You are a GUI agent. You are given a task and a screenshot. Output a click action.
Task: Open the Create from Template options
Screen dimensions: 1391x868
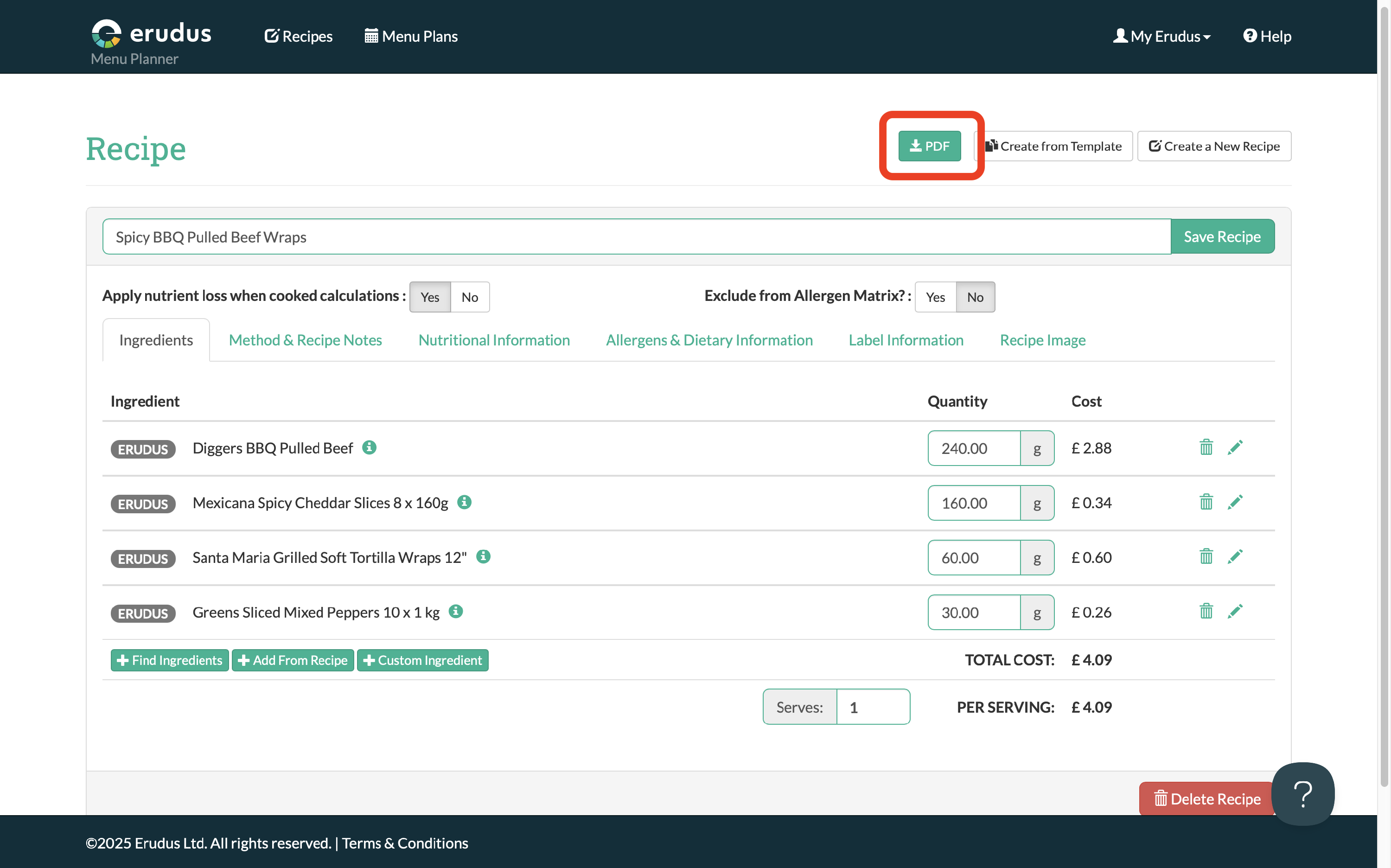pos(1054,147)
